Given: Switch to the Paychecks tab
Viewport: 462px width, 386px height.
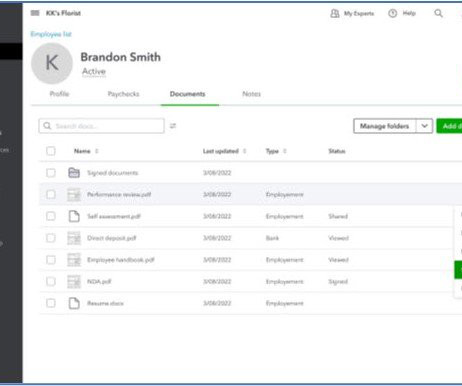Looking at the screenshot, I should (123, 94).
